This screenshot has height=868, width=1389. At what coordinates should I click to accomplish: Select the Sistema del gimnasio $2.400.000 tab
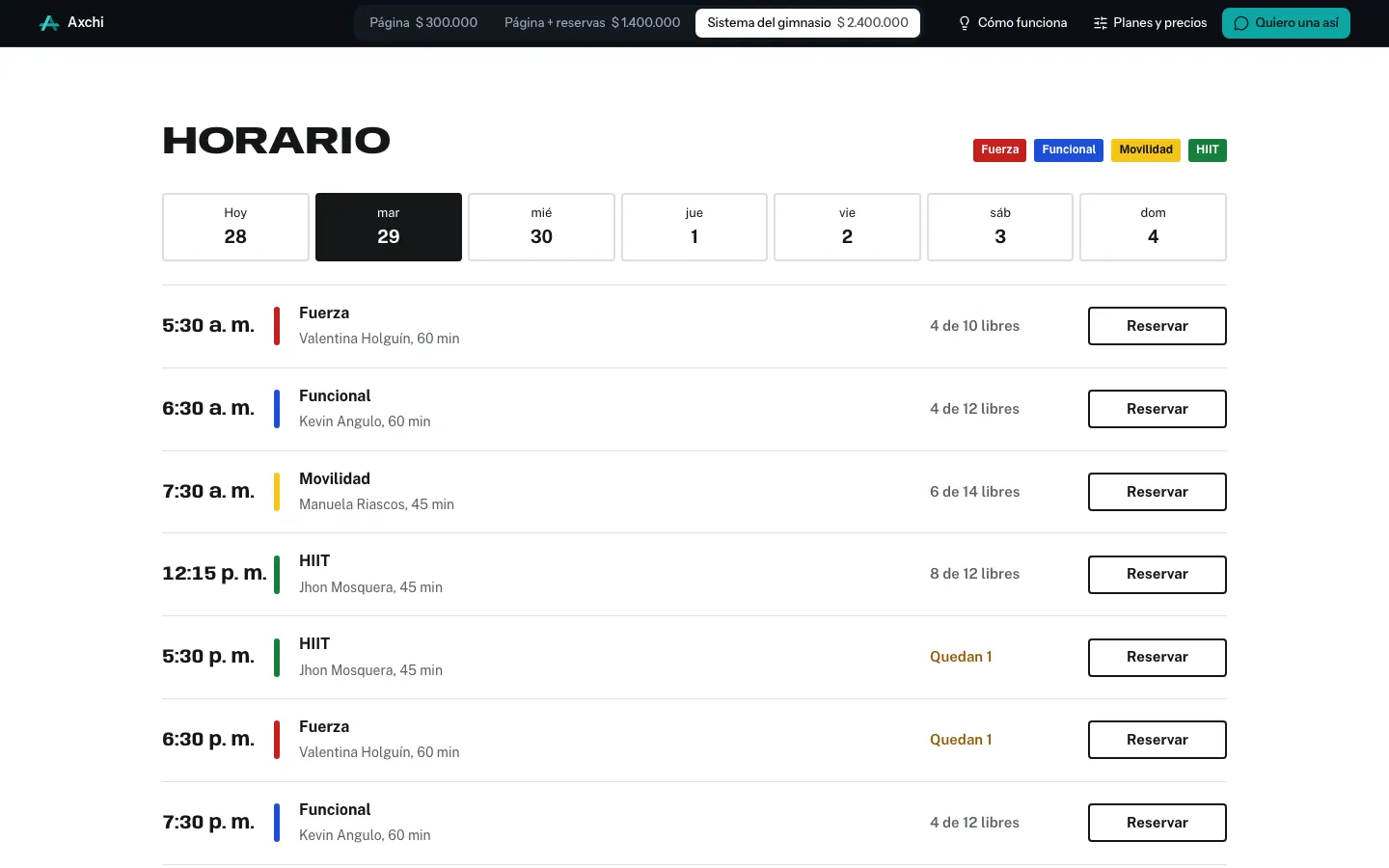click(x=807, y=23)
